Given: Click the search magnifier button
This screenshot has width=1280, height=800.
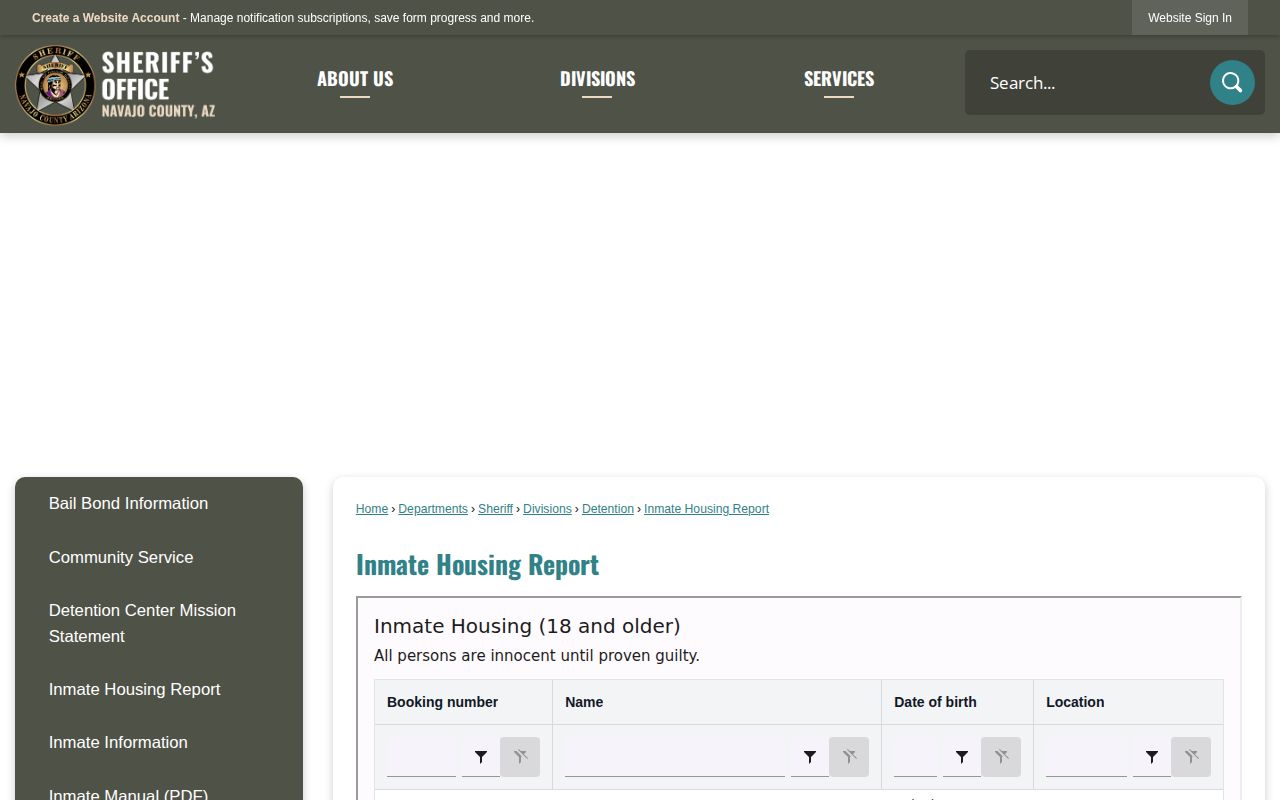Looking at the screenshot, I should (1232, 82).
